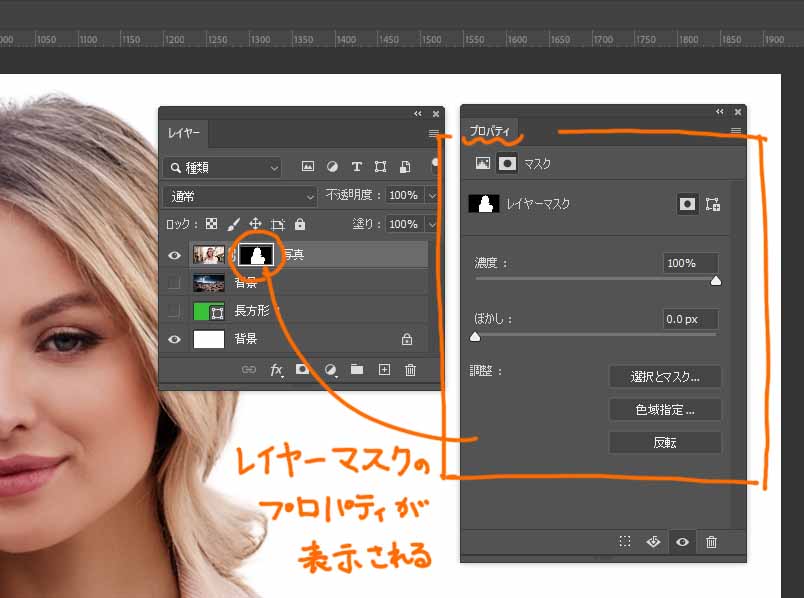The height and width of the screenshot is (598, 804).
Task: Click the add vector mask icon
Action: pyautogui.click(x=712, y=204)
